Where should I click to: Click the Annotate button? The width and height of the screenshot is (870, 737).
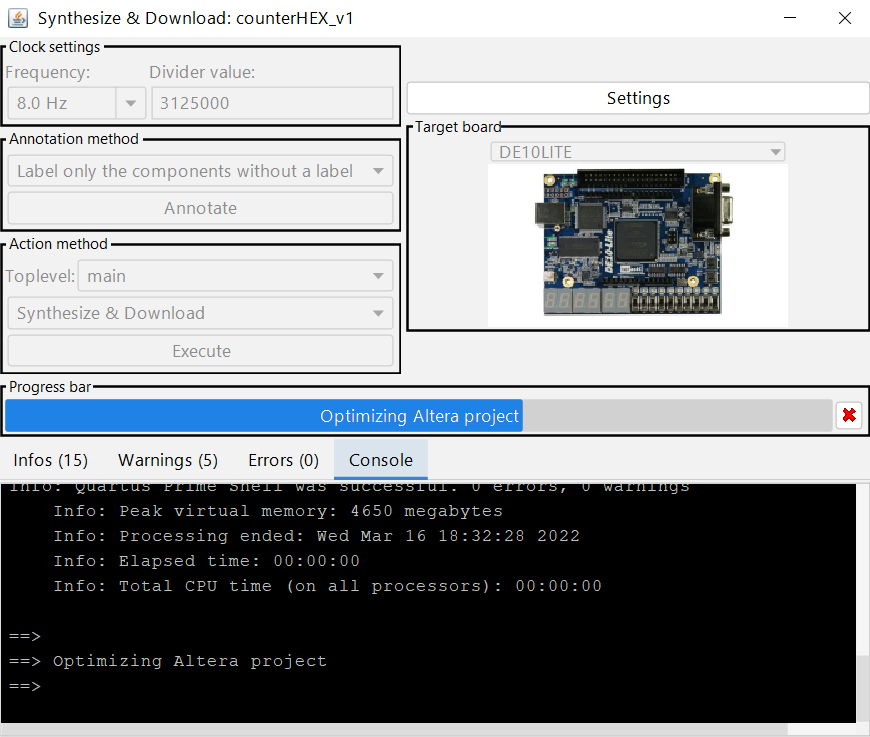pos(200,208)
